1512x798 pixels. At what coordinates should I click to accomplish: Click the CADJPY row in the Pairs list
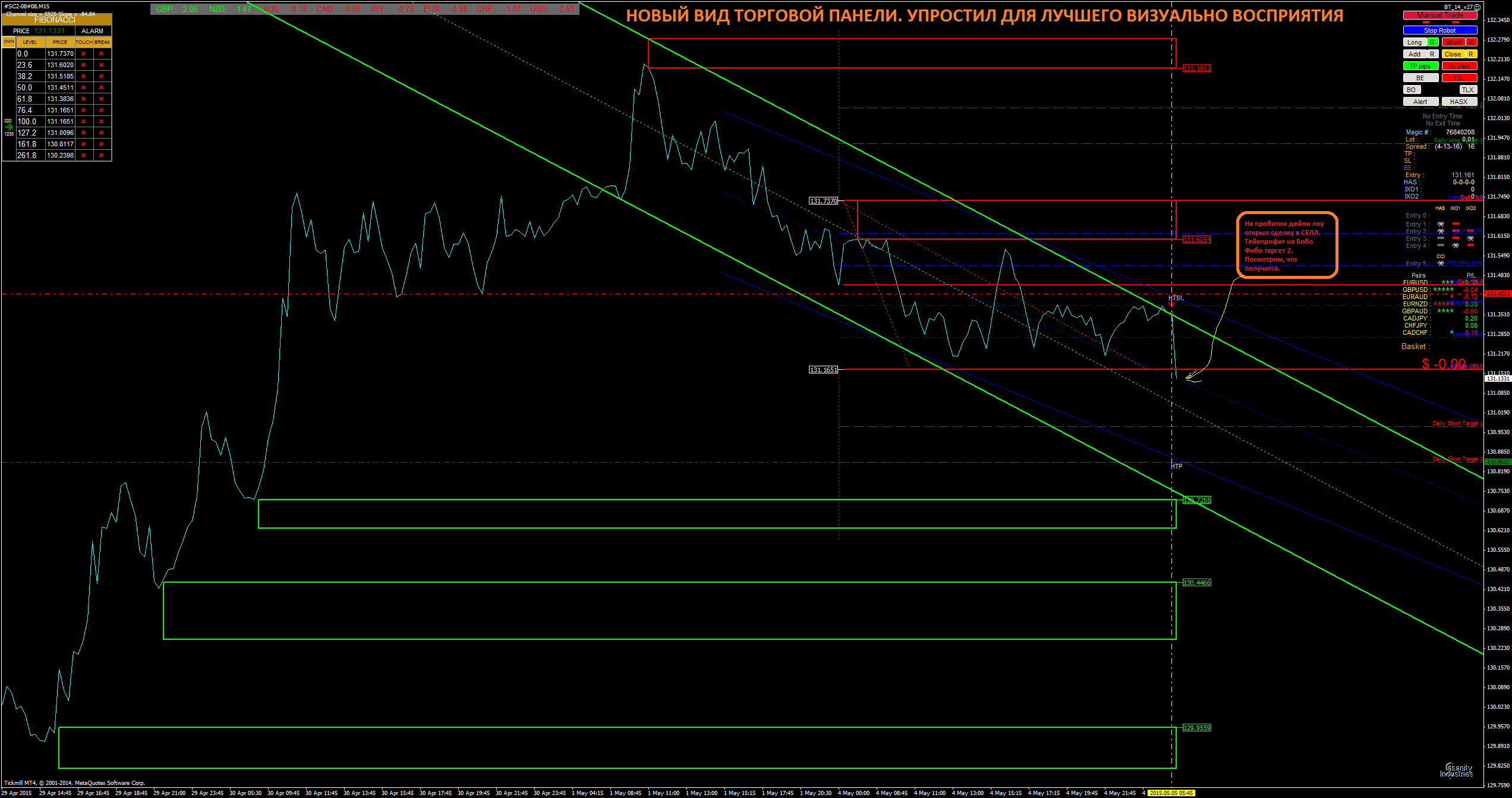click(1439, 318)
